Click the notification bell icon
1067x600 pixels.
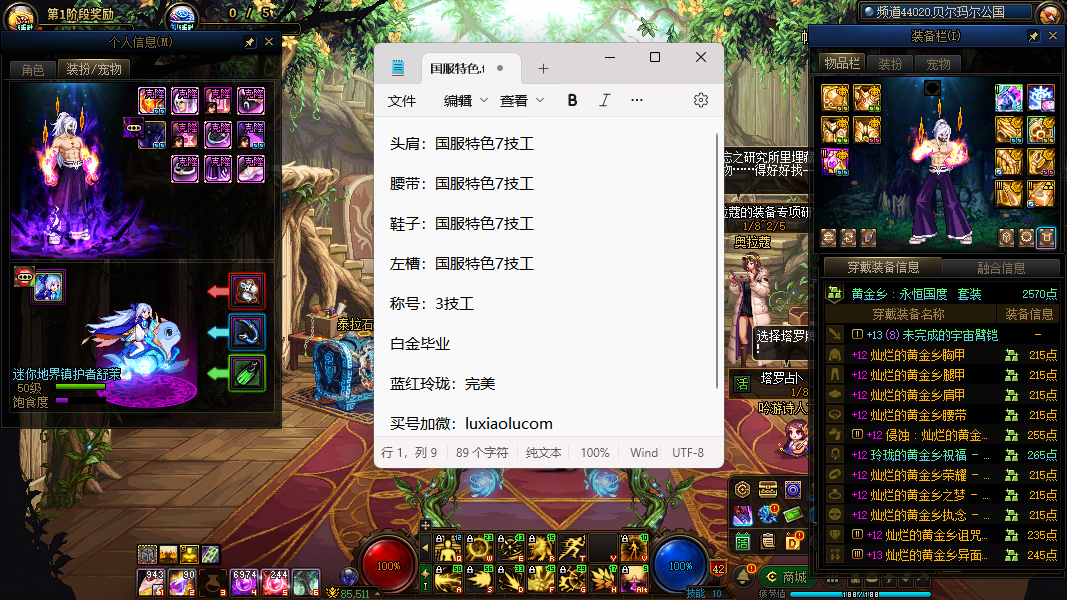pyautogui.click(x=742, y=577)
